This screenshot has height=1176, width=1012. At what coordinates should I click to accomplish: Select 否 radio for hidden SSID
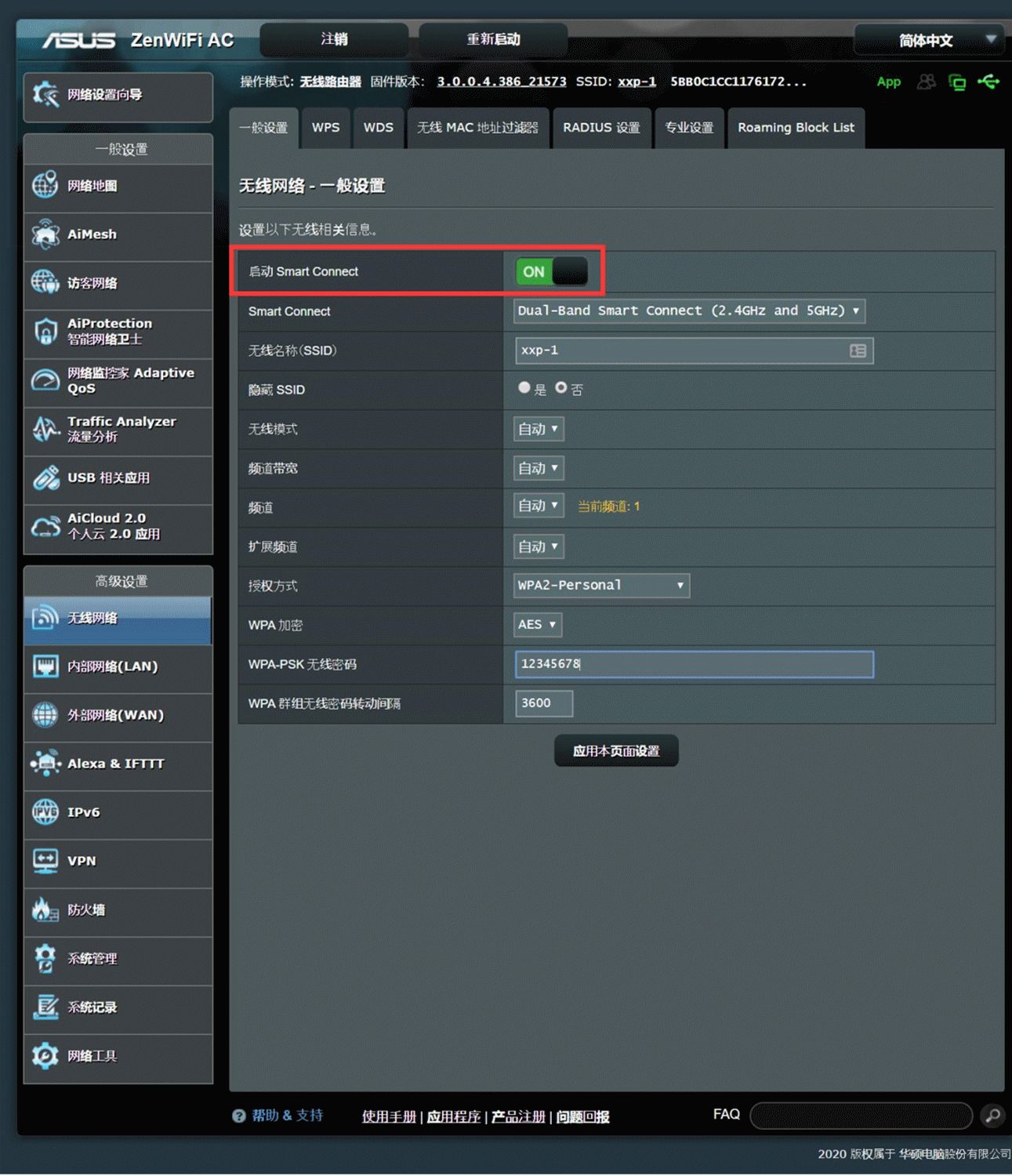pyautogui.click(x=561, y=388)
